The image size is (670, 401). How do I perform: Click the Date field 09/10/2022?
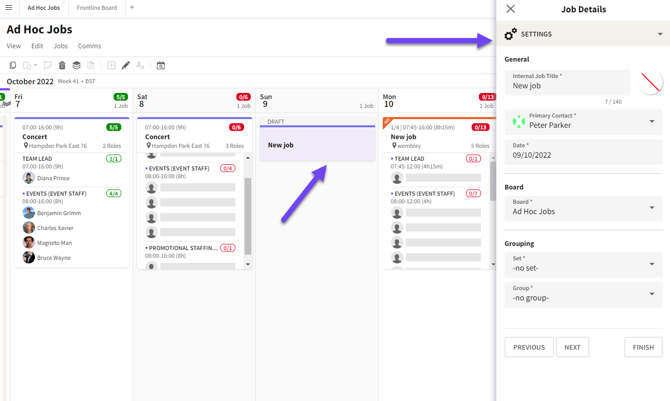[x=583, y=151]
